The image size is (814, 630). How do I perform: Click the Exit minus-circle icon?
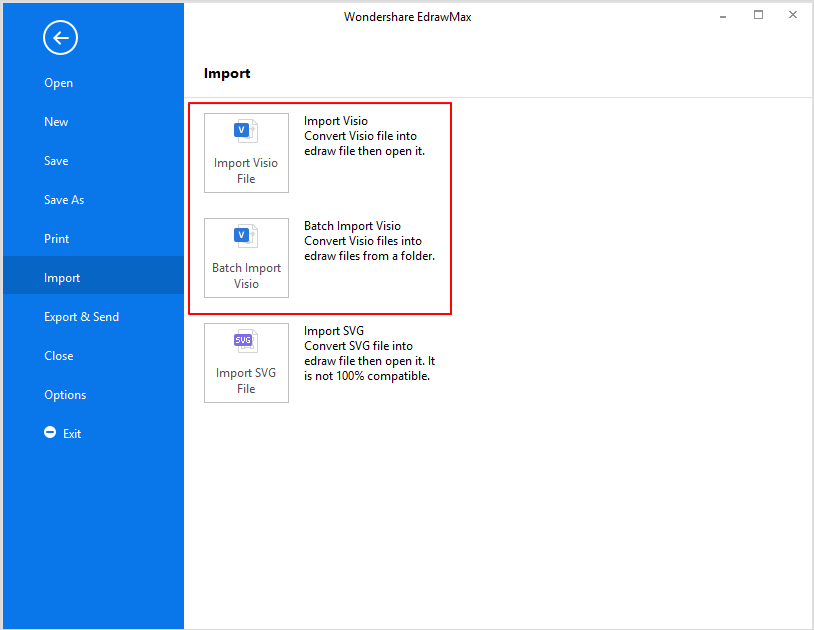50,432
